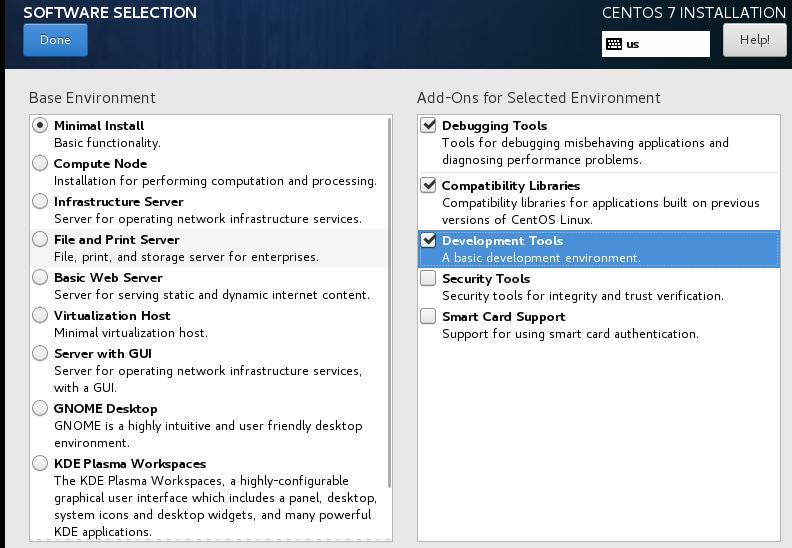Screen dimensions: 792x548
Task: Disable Compatibility Libraries checkbox
Action: [429, 186]
